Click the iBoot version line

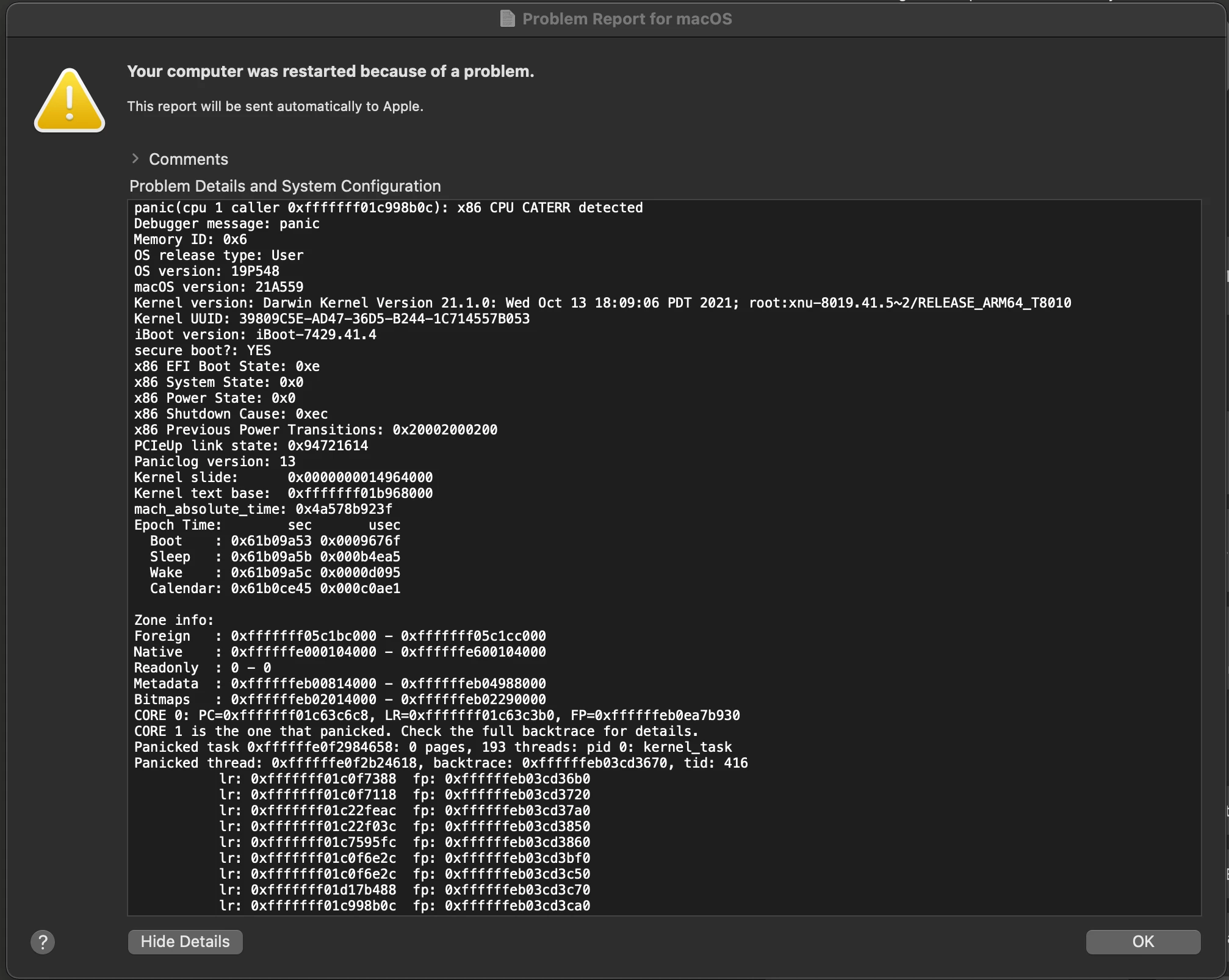[x=255, y=335]
